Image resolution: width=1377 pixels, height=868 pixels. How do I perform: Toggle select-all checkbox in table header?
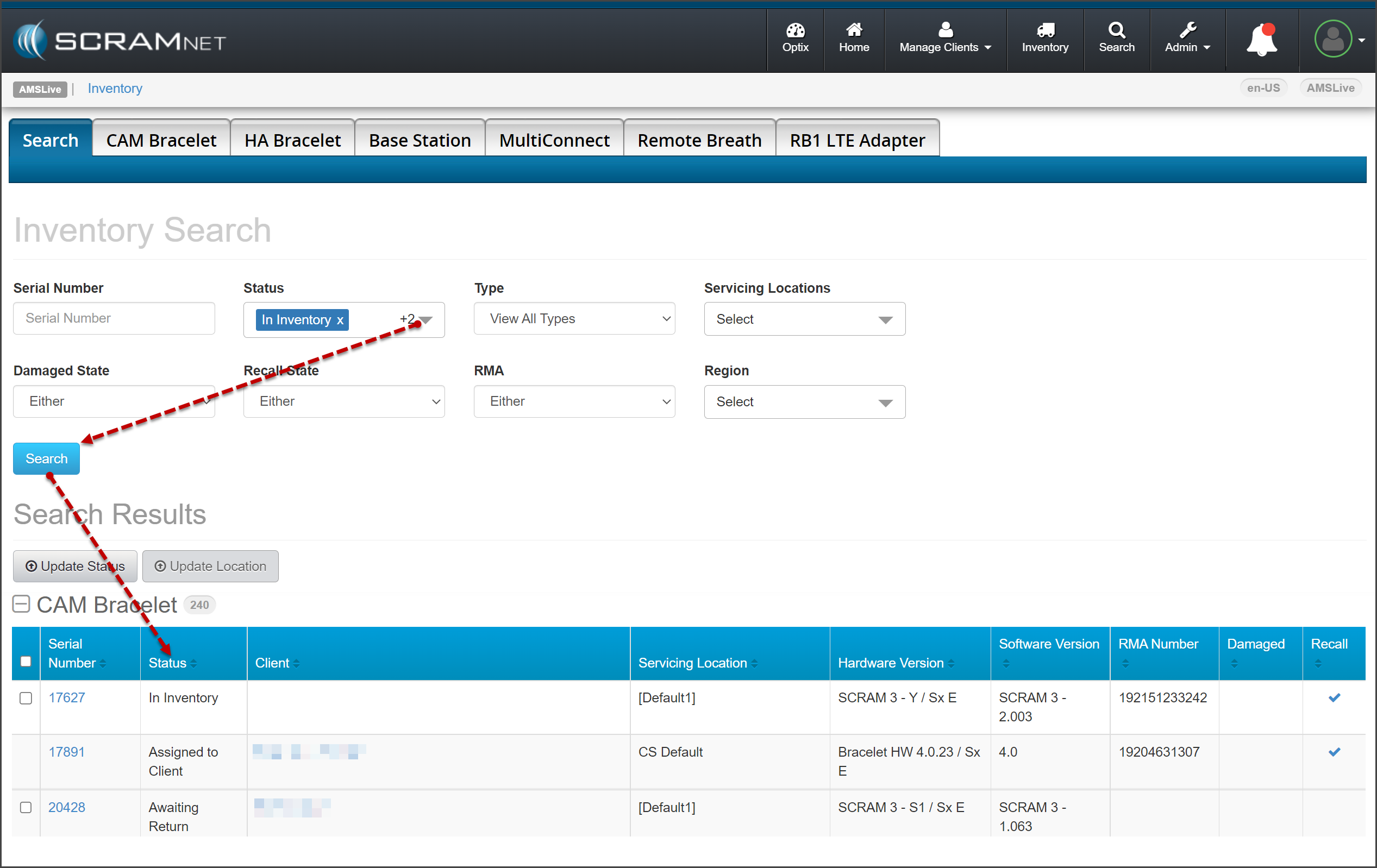pyautogui.click(x=26, y=661)
